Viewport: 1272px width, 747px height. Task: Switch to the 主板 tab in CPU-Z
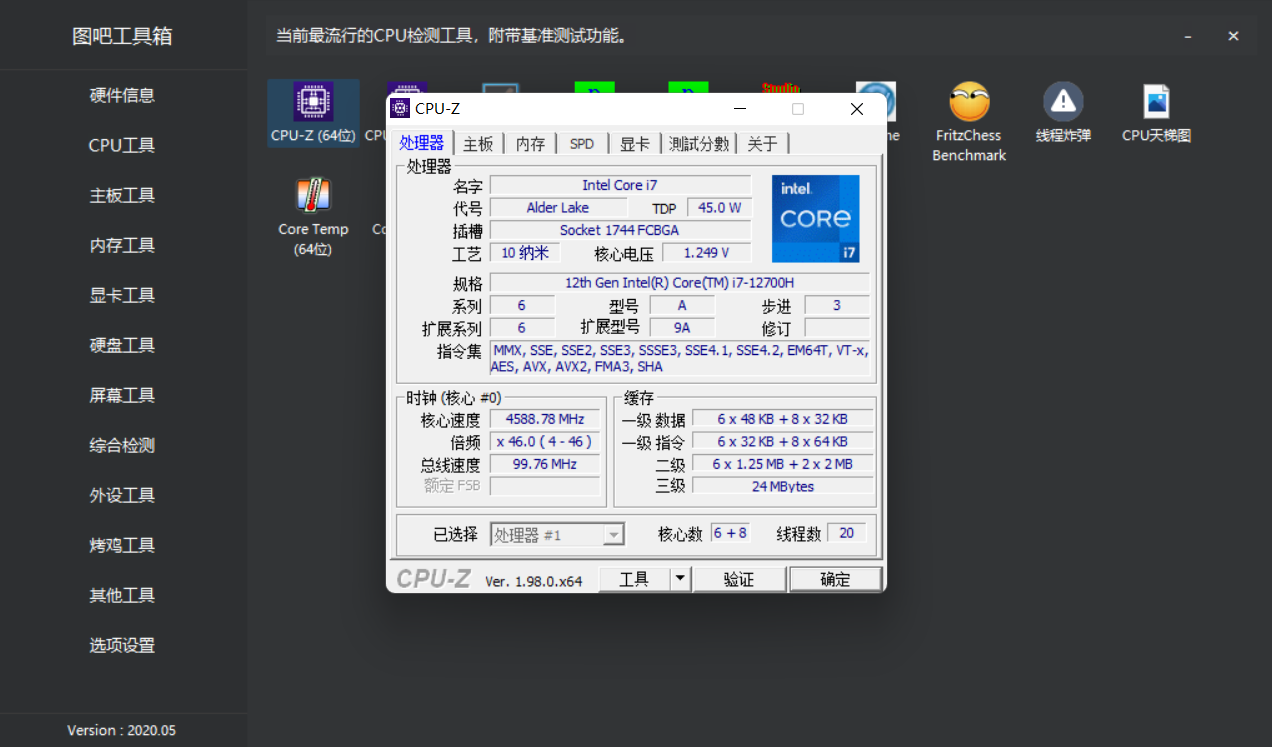[x=478, y=144]
